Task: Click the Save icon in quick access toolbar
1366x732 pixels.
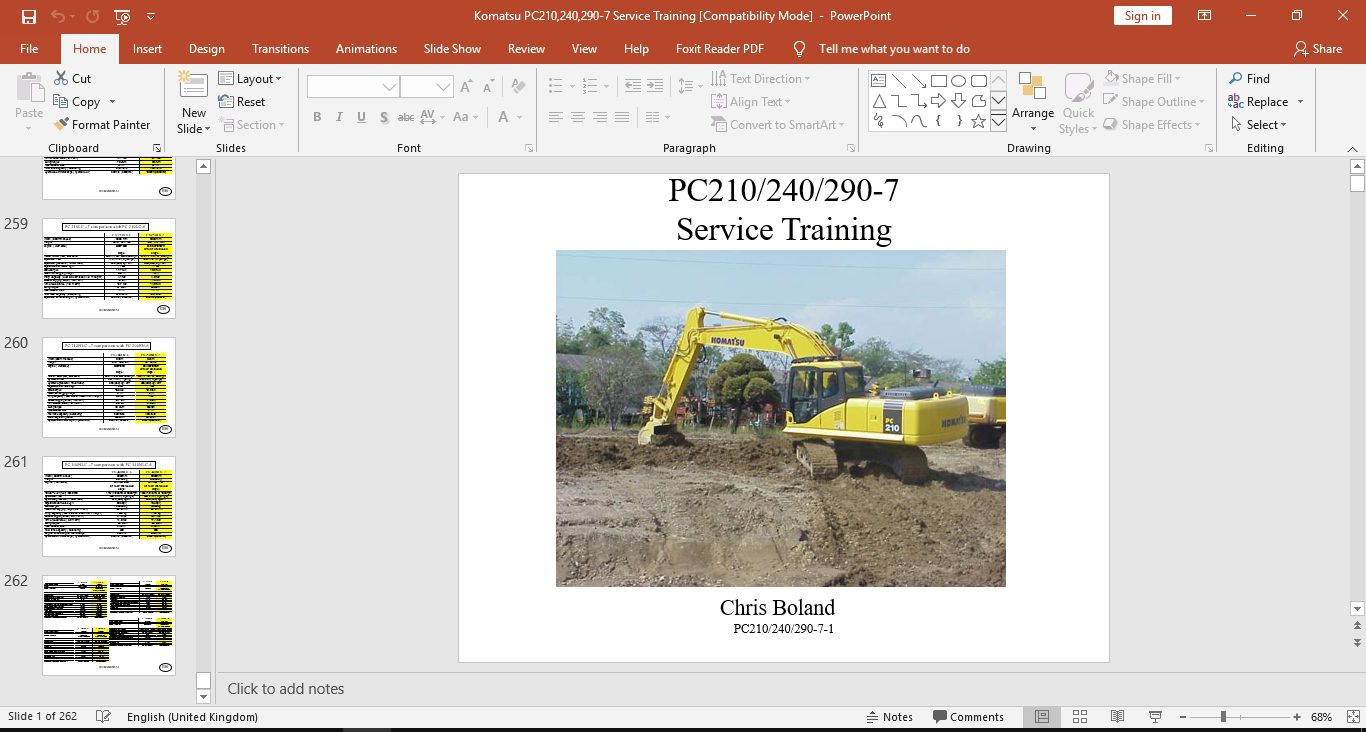Action: click(x=29, y=16)
